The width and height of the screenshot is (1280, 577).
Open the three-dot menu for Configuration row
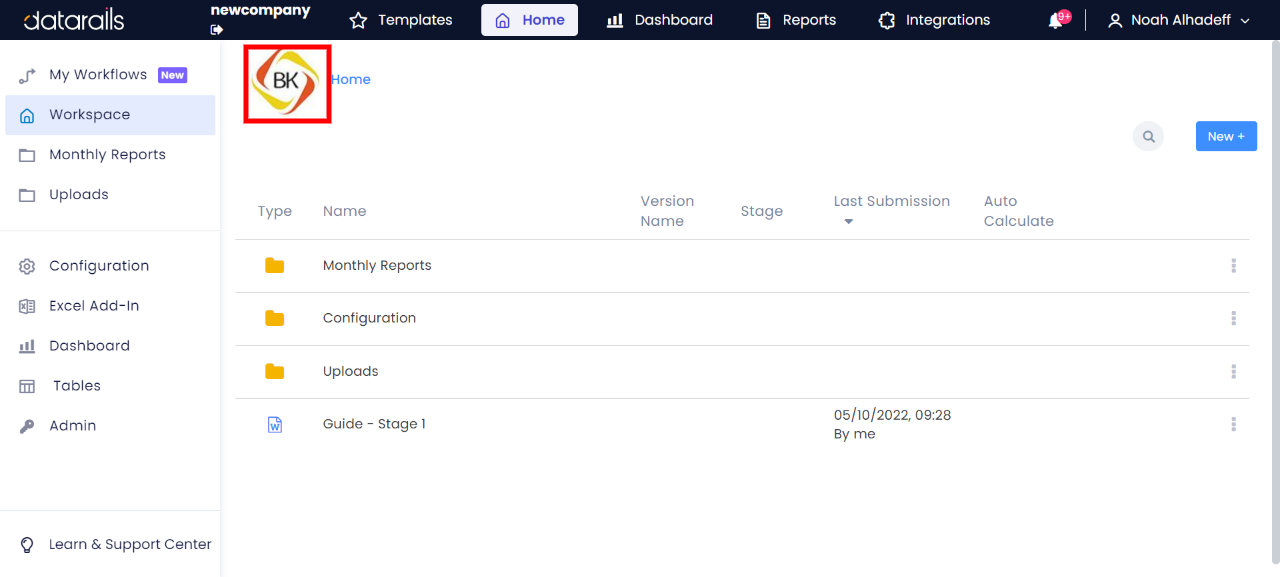[1233, 318]
